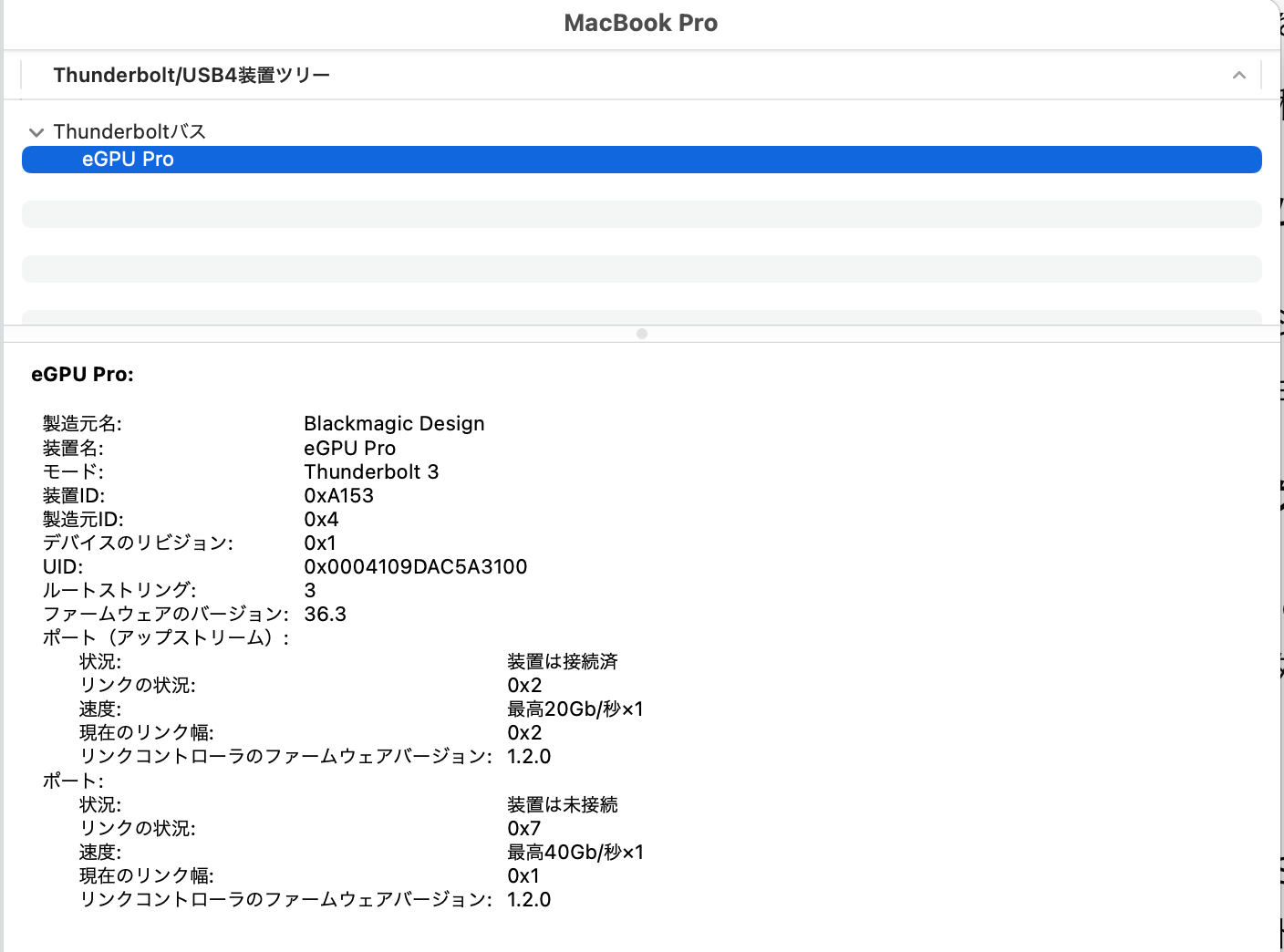Click the 0x4 vendor ID value
The width and height of the screenshot is (1284, 952).
pos(321,520)
